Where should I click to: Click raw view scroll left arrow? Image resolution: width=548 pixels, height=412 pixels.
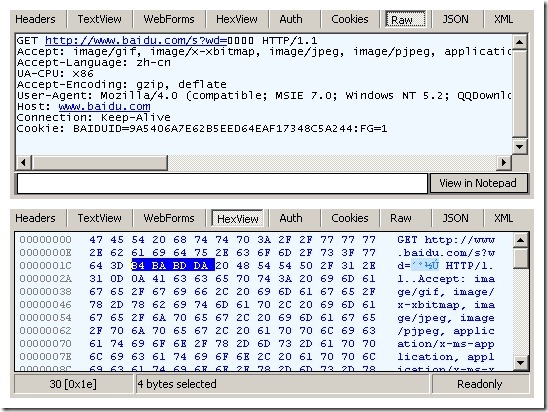click(x=23, y=162)
